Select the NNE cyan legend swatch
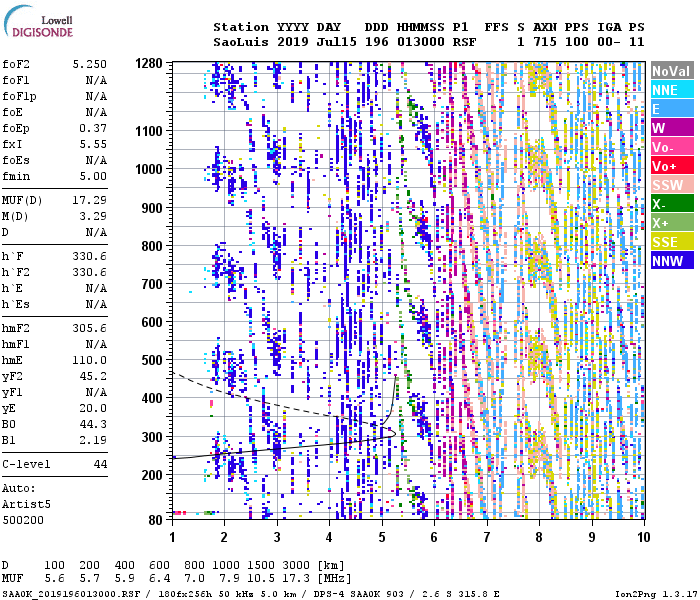The width and height of the screenshot is (700, 600). click(672, 90)
